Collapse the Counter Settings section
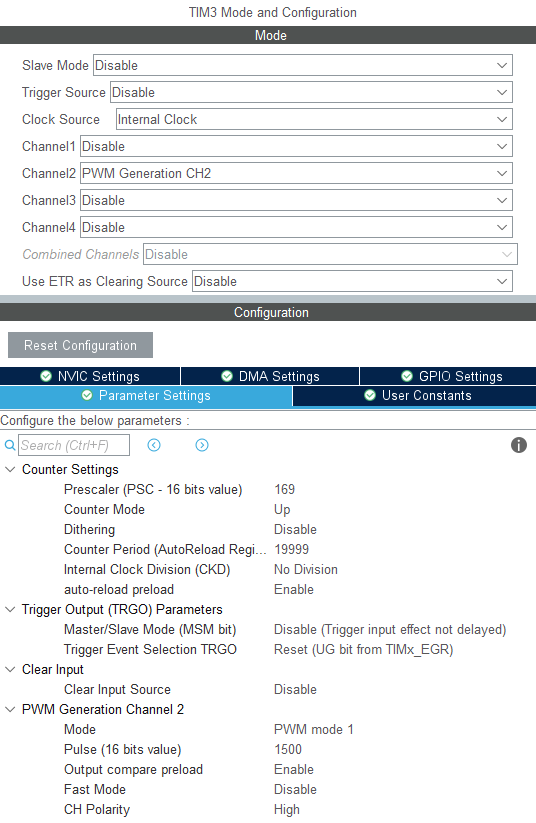This screenshot has height=823, width=536. pyautogui.click(x=10, y=469)
